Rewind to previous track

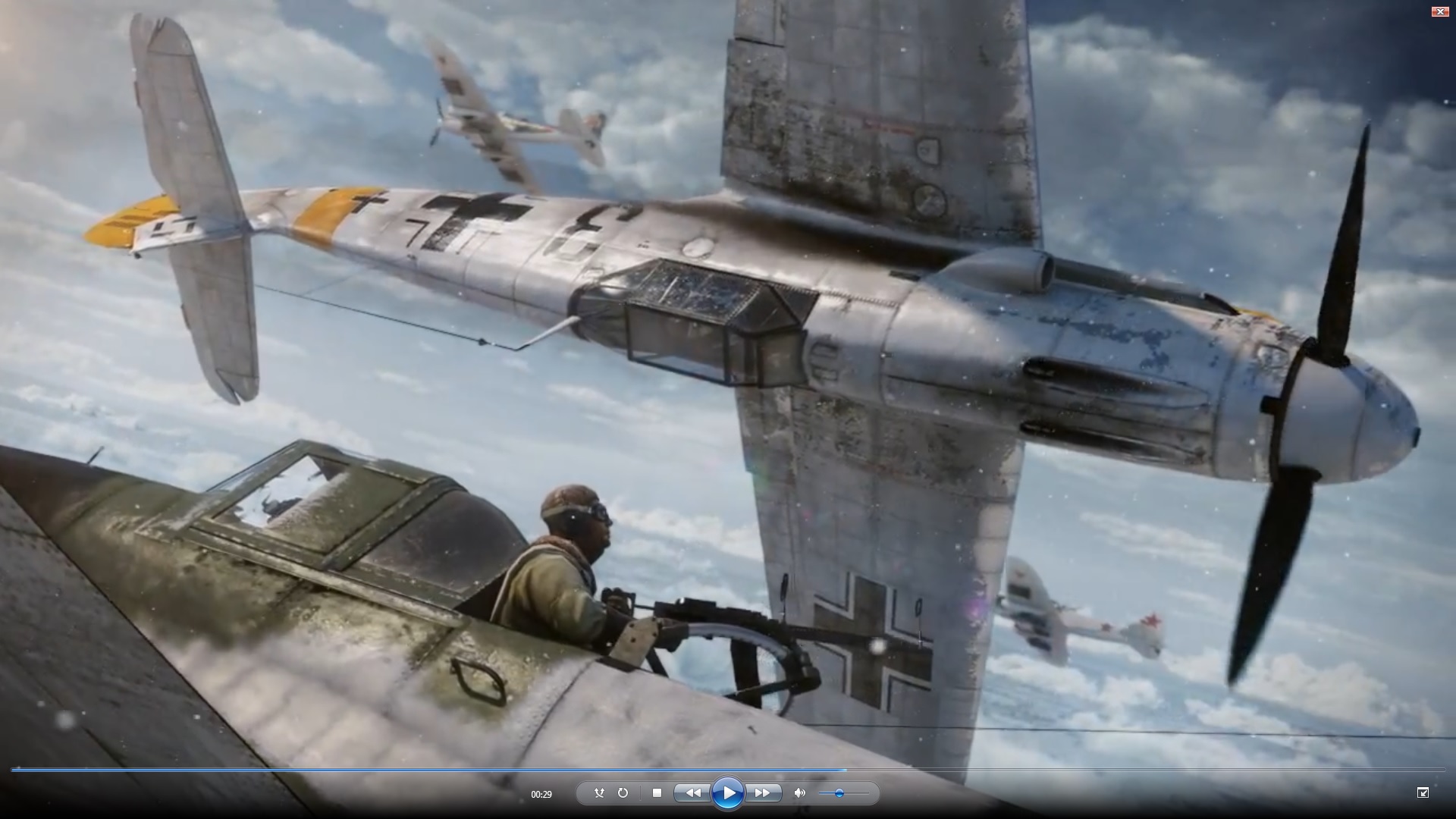pyautogui.click(x=692, y=793)
